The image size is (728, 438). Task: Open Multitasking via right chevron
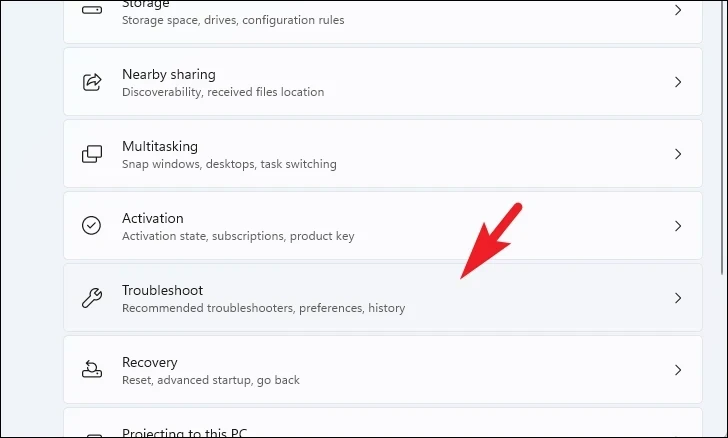point(678,154)
